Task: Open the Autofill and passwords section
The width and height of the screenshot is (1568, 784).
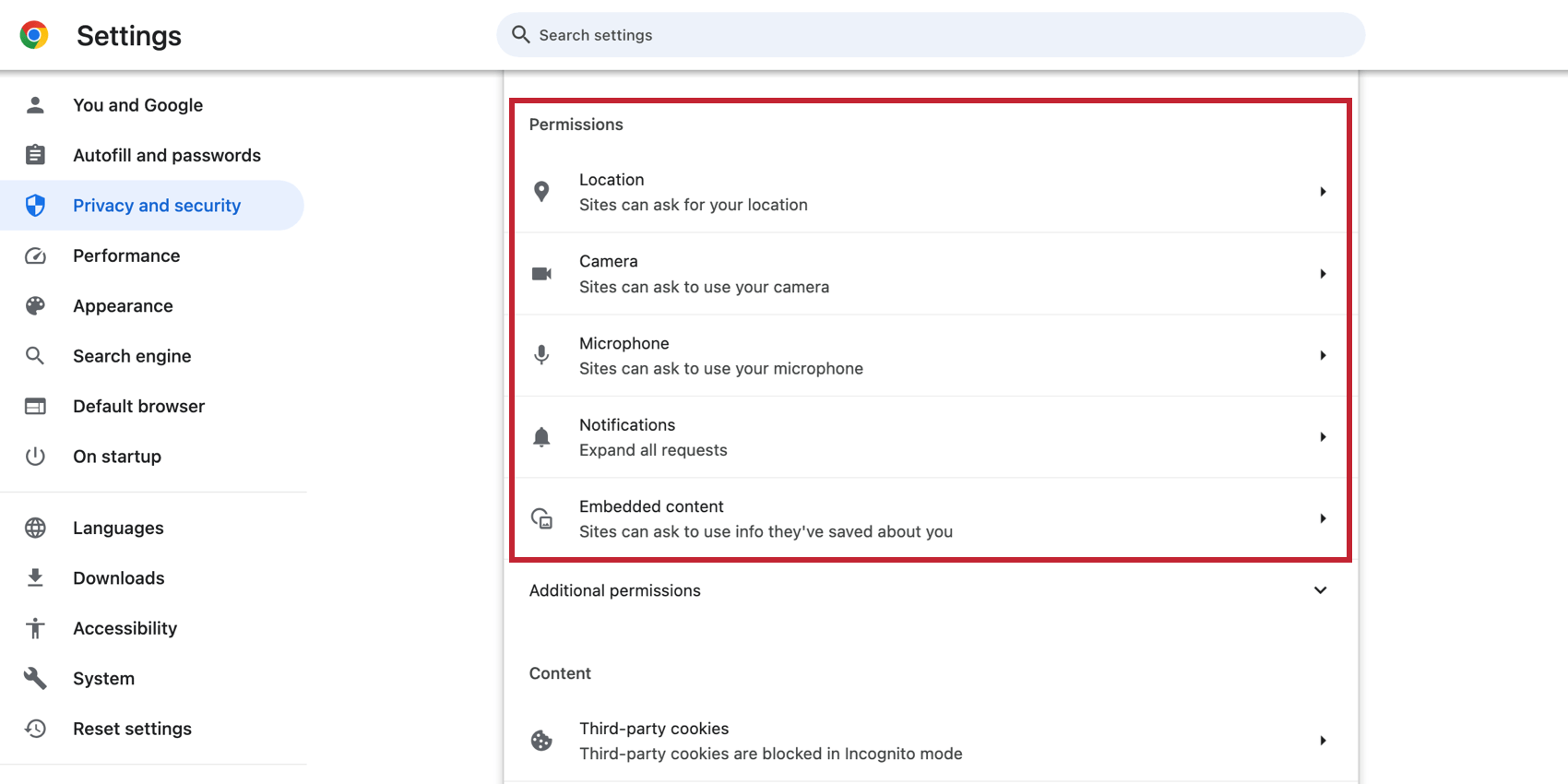Action: click(166, 155)
